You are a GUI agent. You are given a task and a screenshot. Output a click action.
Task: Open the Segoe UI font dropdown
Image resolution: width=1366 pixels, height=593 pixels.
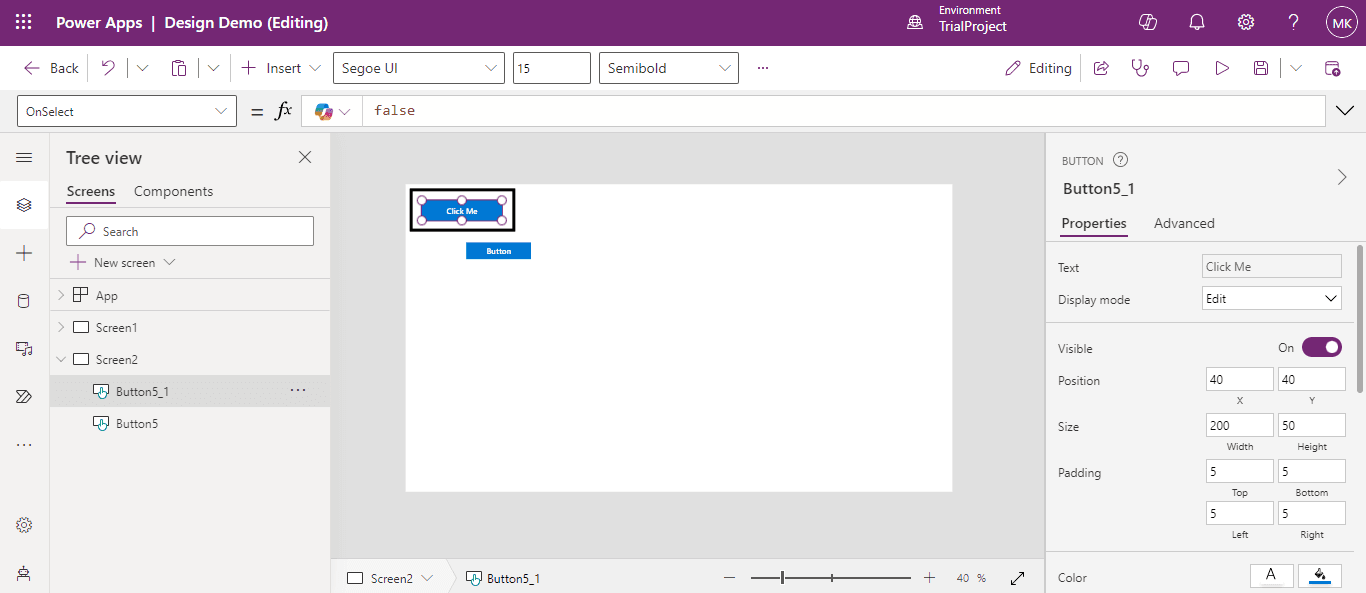click(418, 68)
